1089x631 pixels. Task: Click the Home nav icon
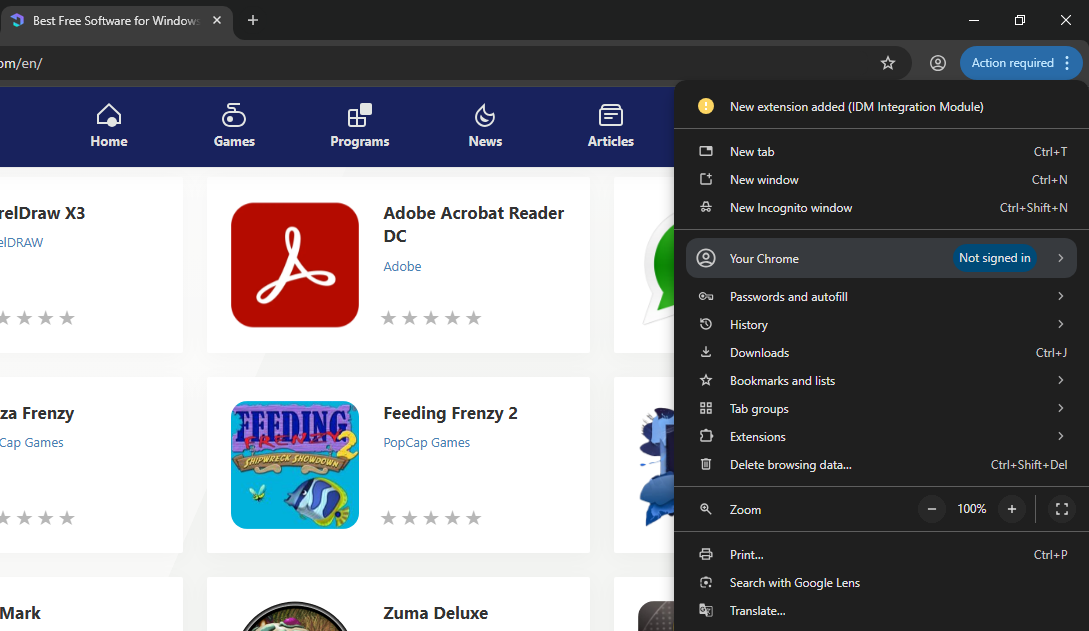click(x=109, y=115)
